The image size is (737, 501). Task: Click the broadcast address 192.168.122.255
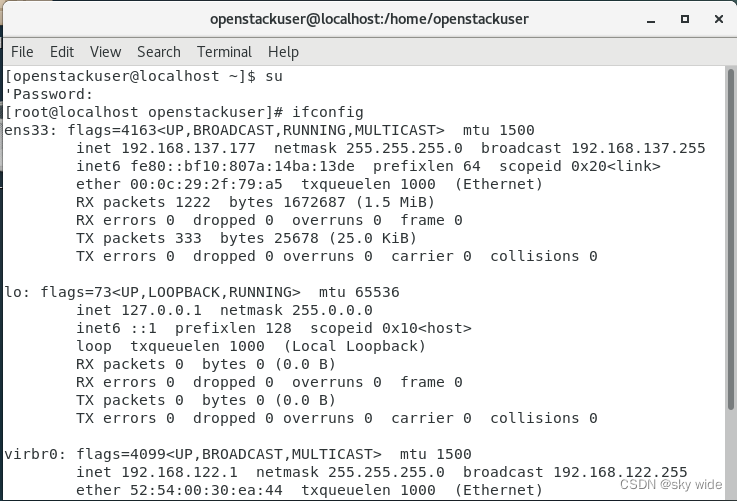[x=620, y=472]
